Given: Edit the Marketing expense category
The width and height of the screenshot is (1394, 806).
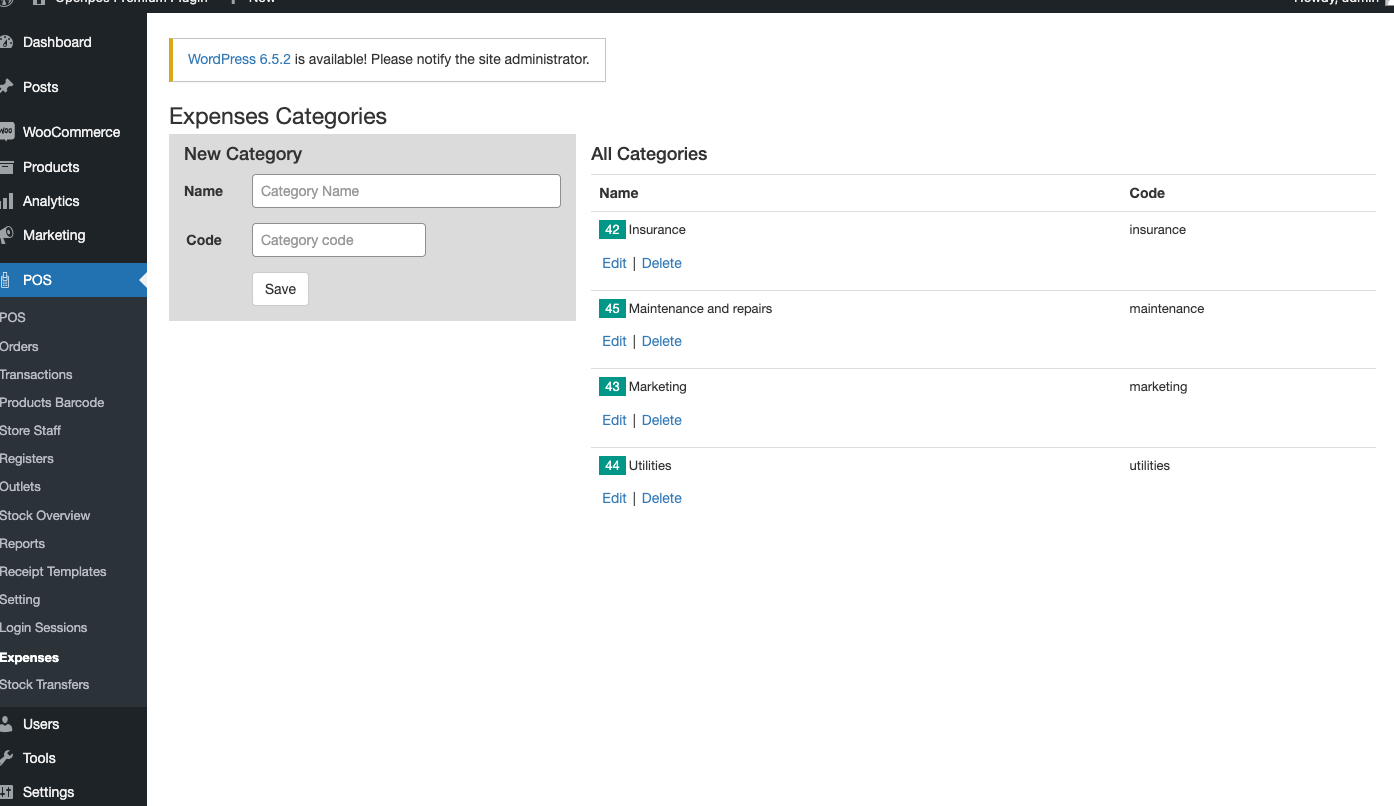Looking at the screenshot, I should (614, 420).
